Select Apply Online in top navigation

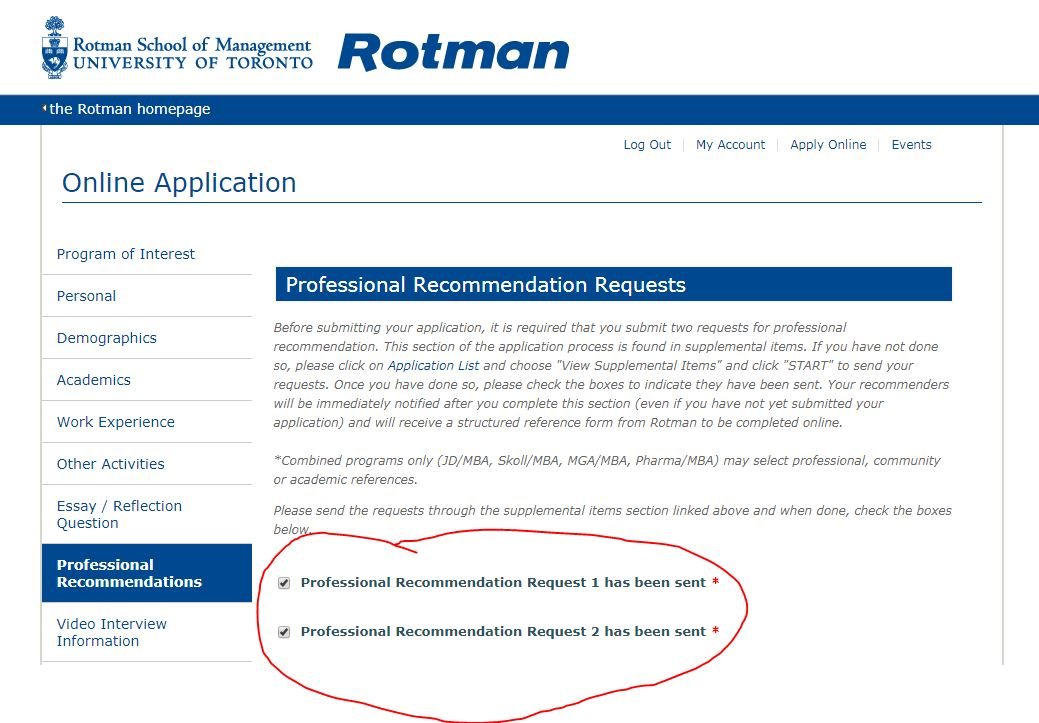(828, 144)
